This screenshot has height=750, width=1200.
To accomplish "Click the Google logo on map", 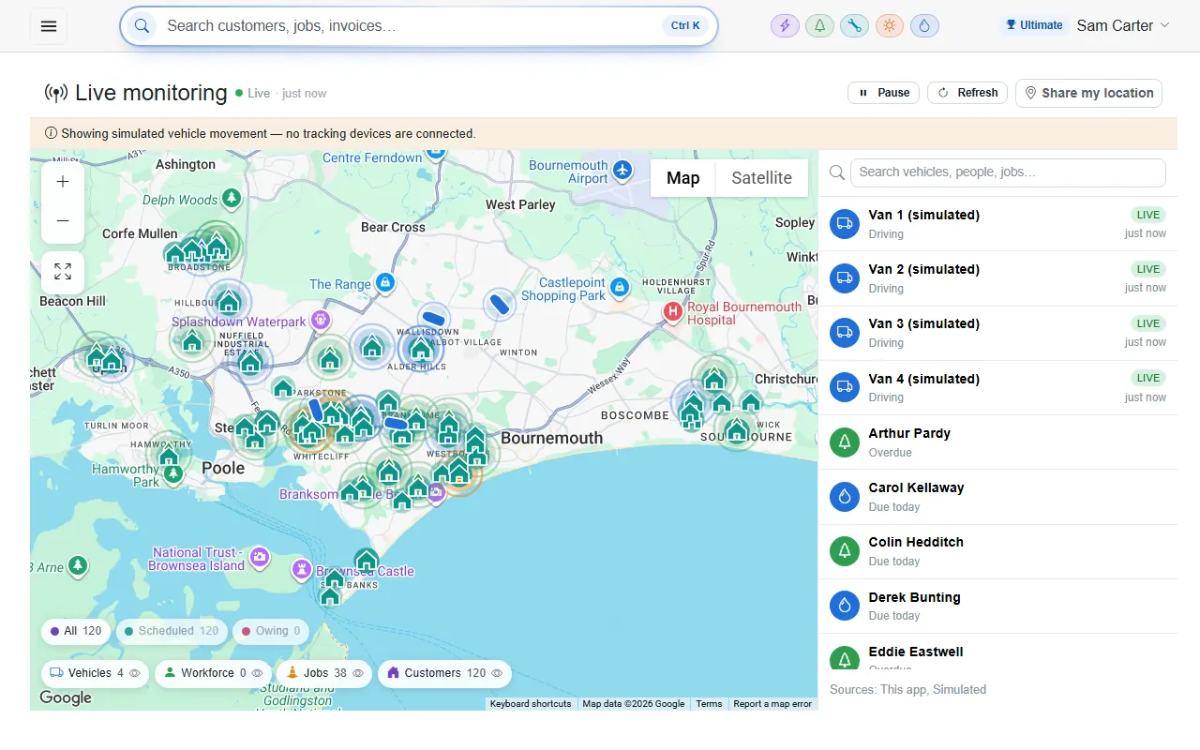I will 66,698.
